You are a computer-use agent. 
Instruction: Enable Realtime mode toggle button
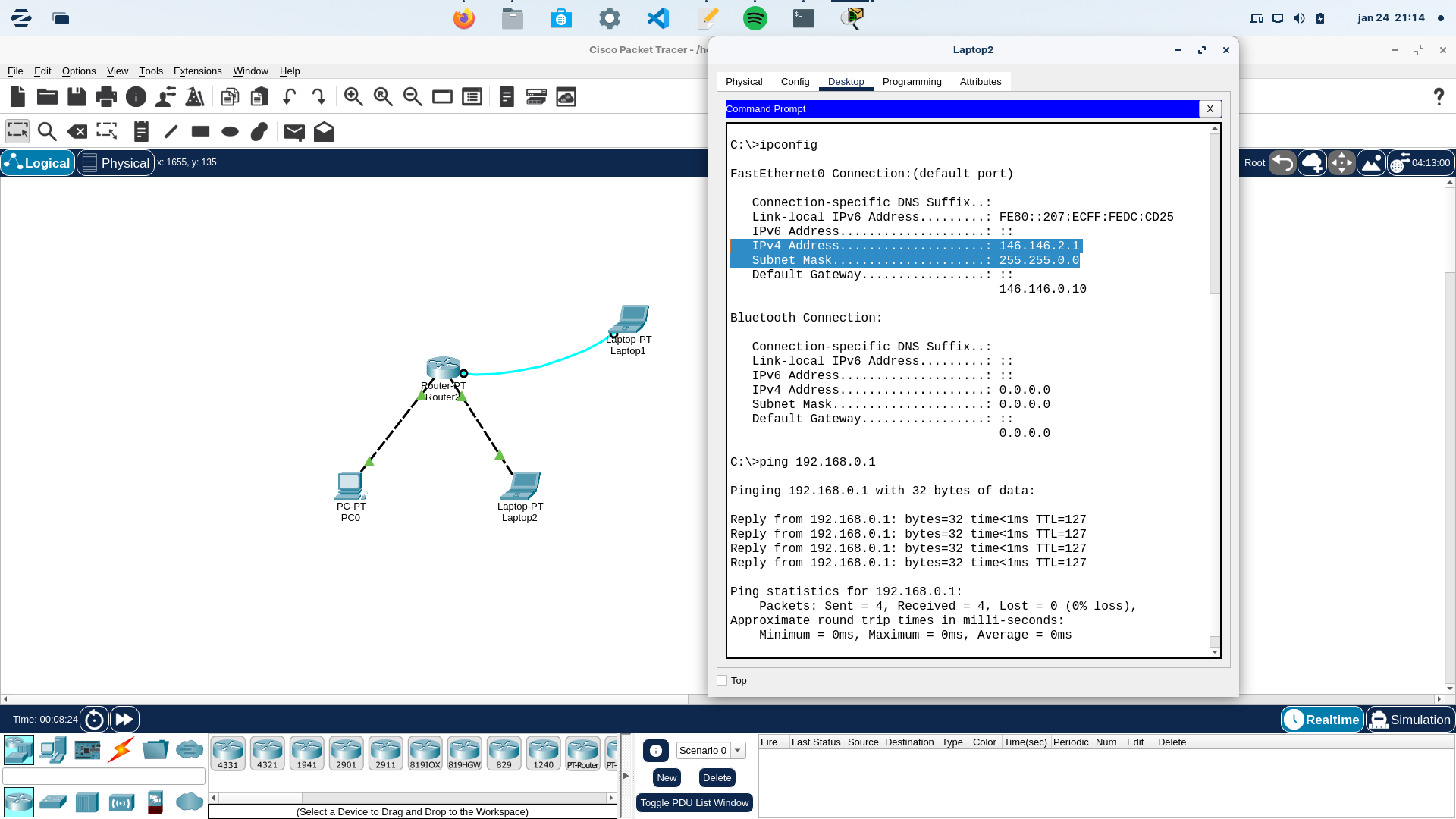coord(1321,719)
